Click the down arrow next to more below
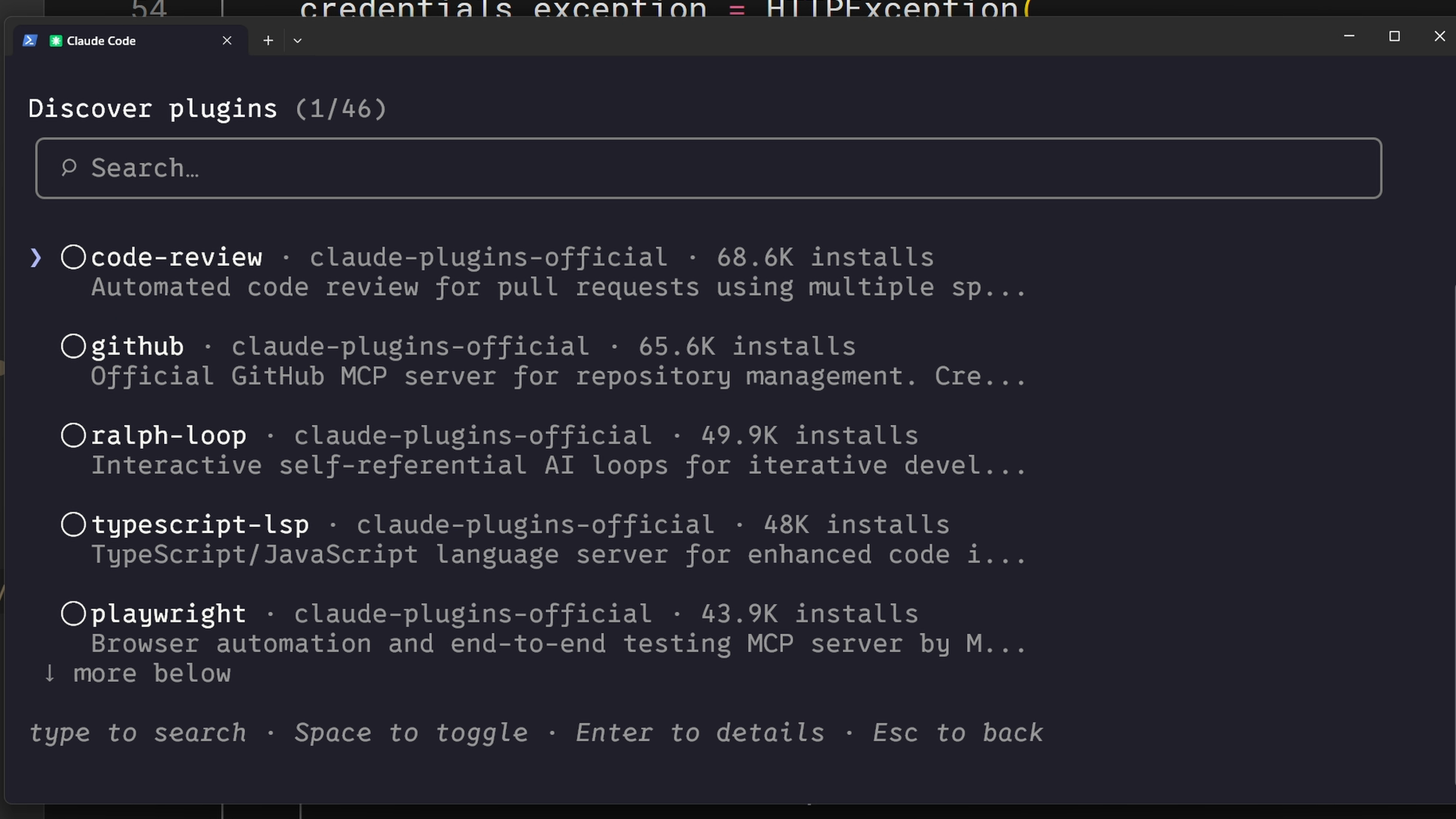 [49, 673]
